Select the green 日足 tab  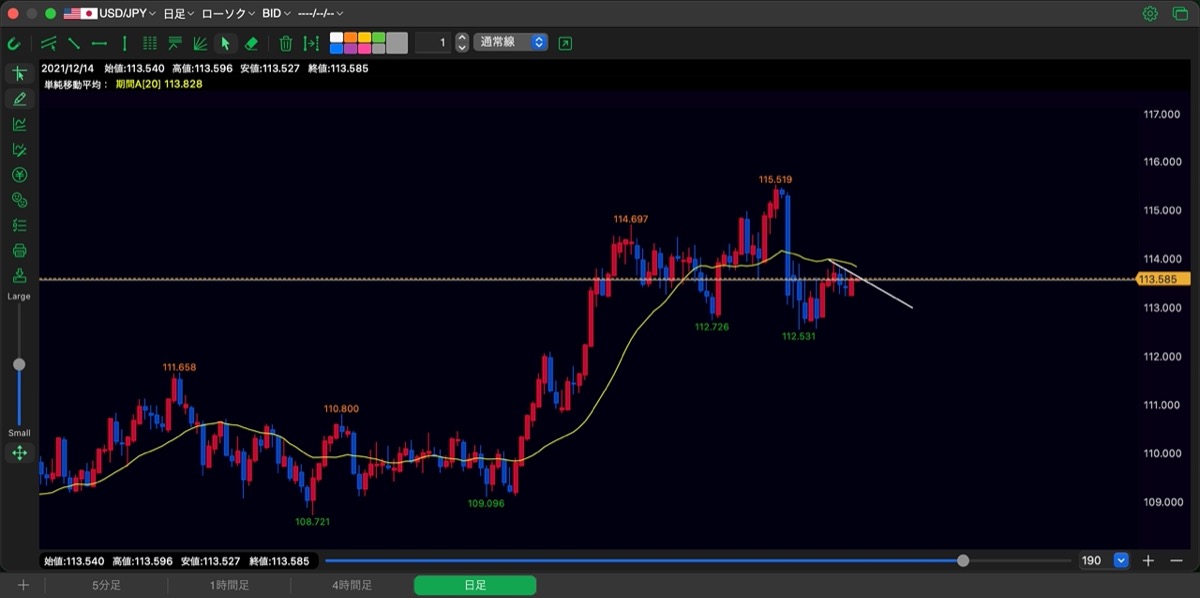(x=475, y=585)
